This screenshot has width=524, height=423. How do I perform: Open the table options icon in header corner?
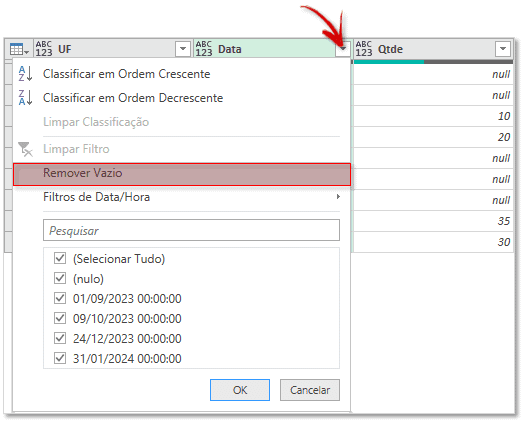click(19, 49)
